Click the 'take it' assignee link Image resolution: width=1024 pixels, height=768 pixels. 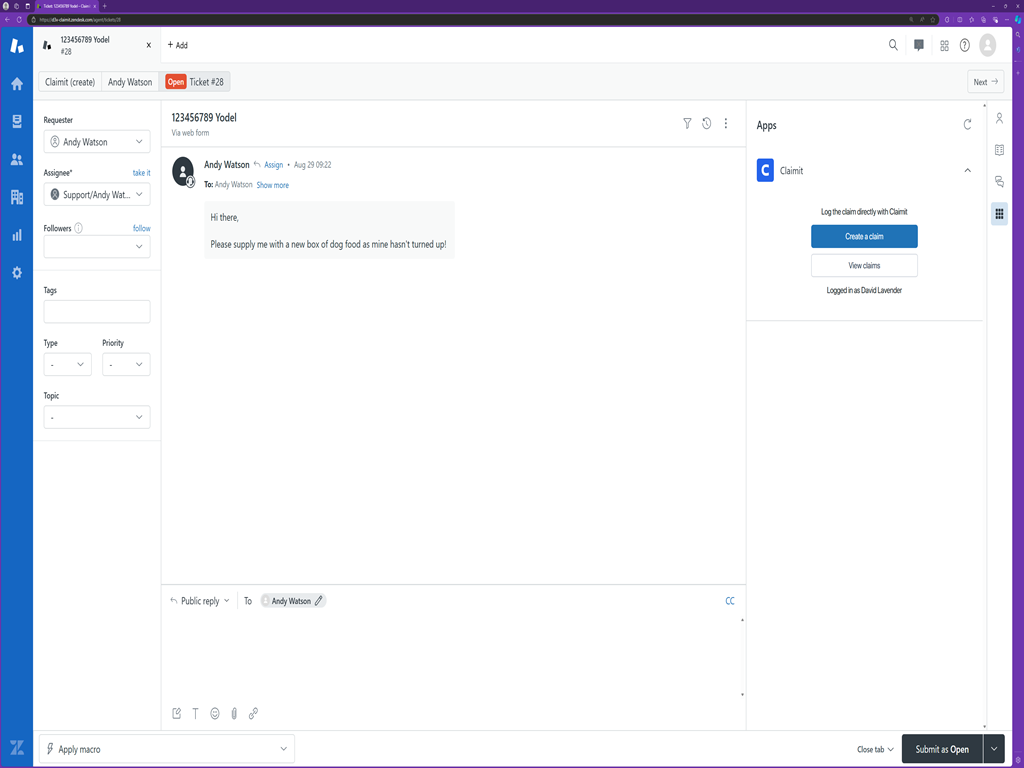coord(141,173)
